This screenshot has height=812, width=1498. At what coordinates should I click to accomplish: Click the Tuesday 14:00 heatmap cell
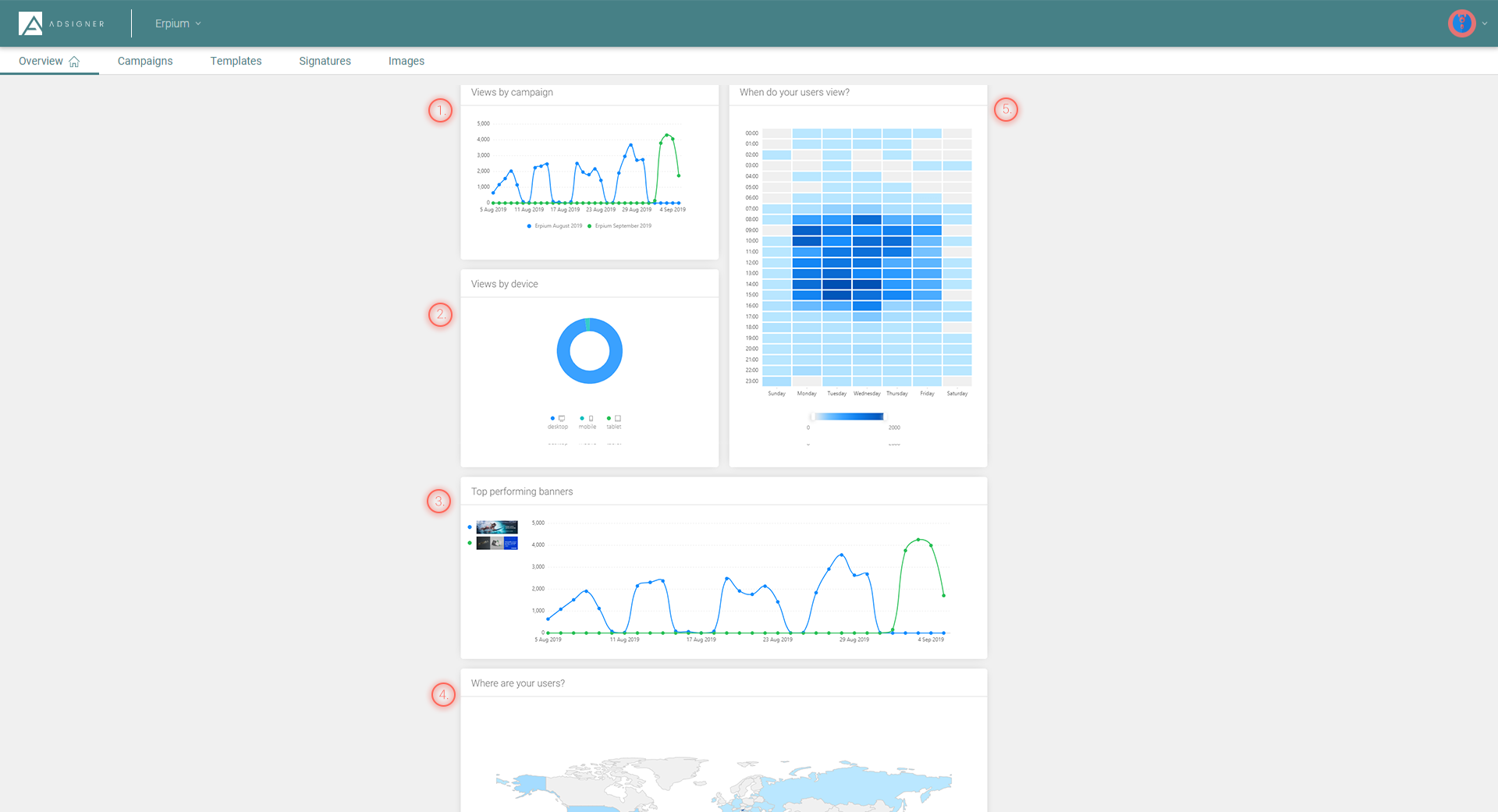click(837, 284)
